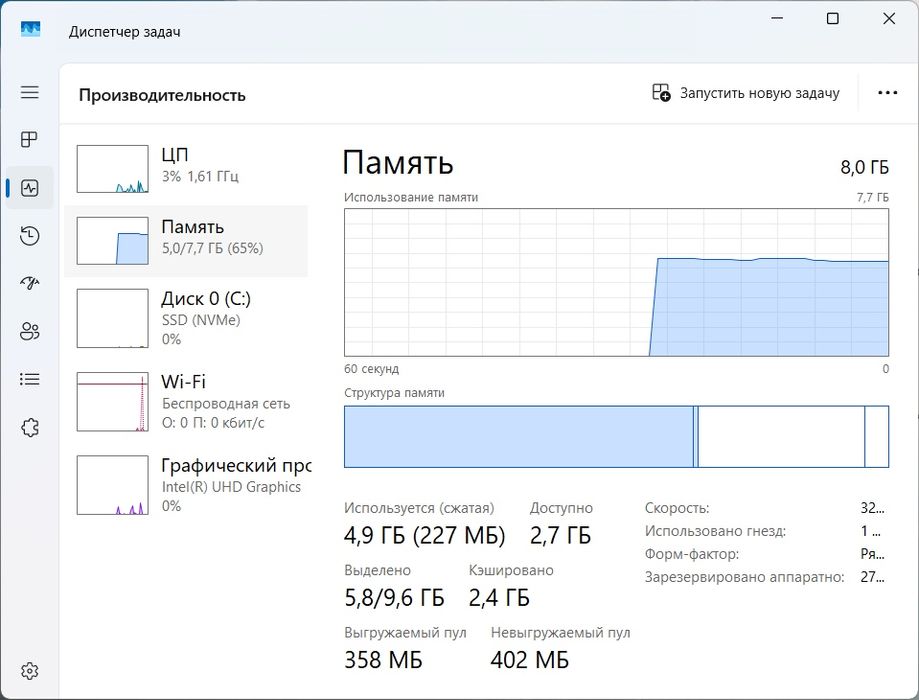Select Графический процессор item

186,485
